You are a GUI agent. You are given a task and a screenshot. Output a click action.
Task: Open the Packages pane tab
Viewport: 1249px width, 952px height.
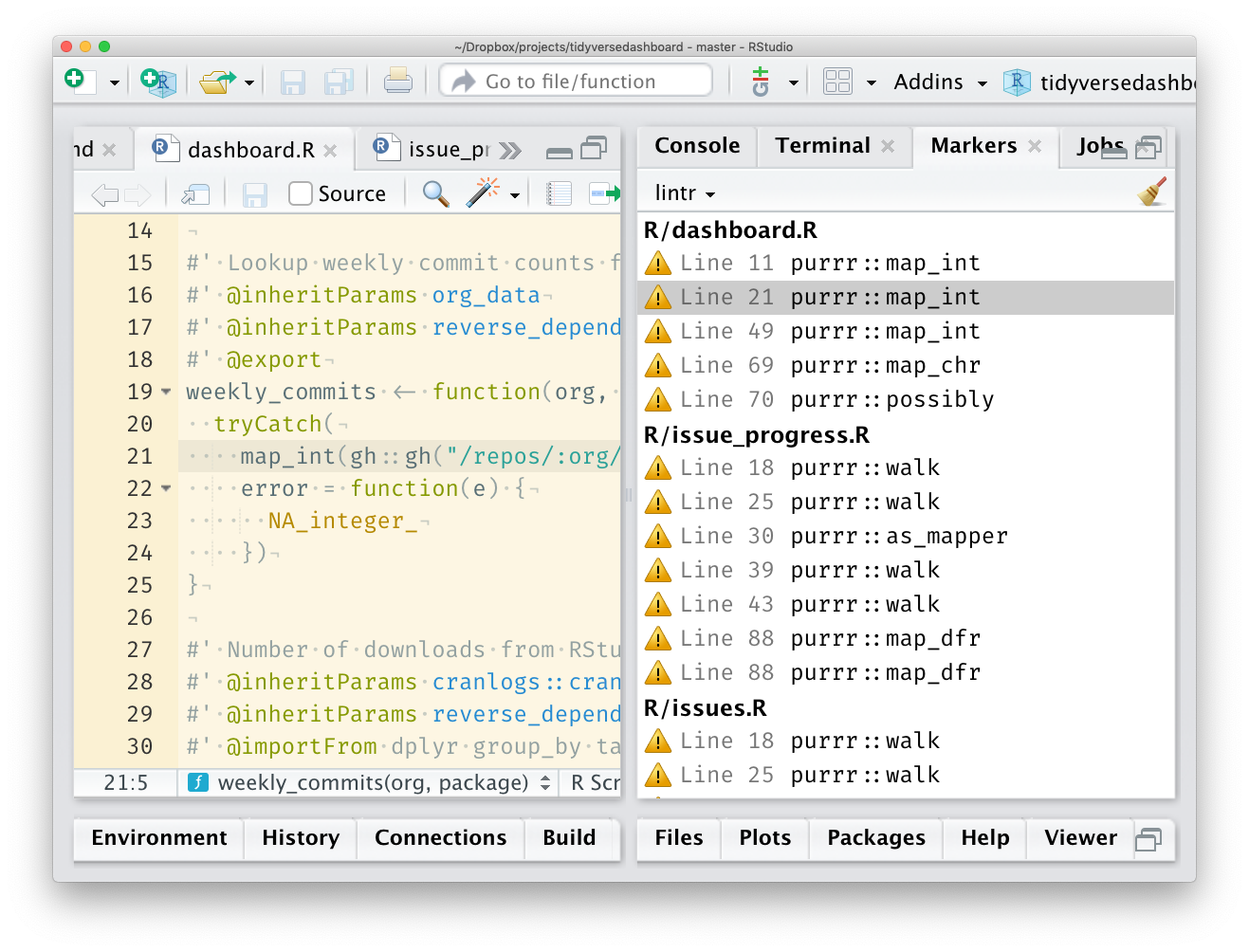875,837
